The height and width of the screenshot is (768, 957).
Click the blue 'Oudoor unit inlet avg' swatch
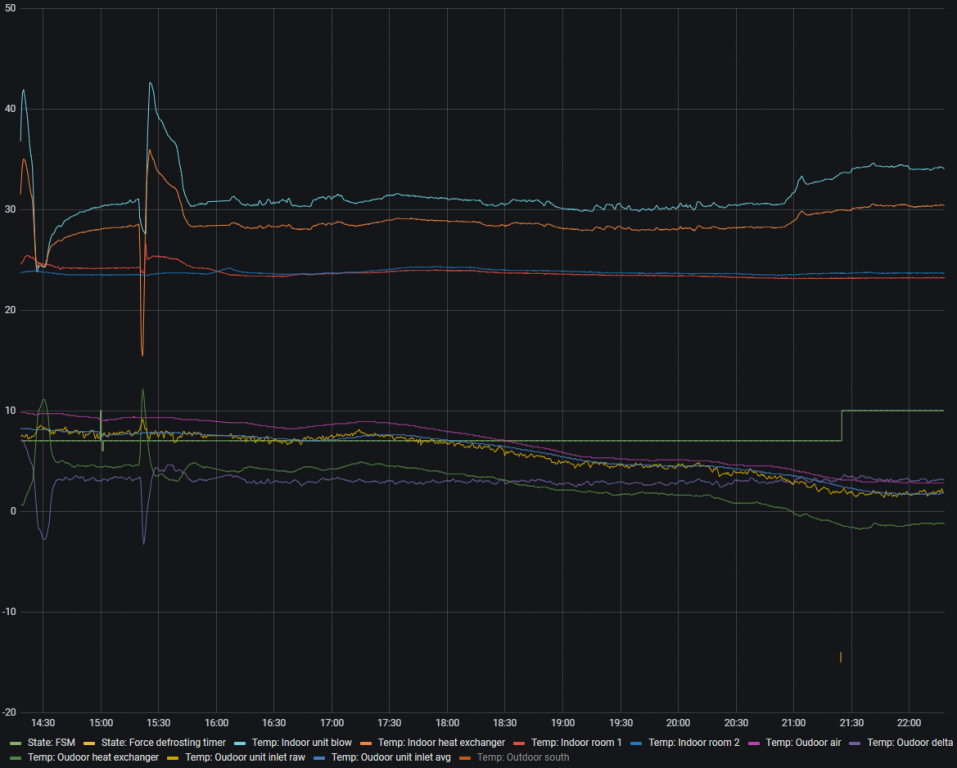click(320, 758)
